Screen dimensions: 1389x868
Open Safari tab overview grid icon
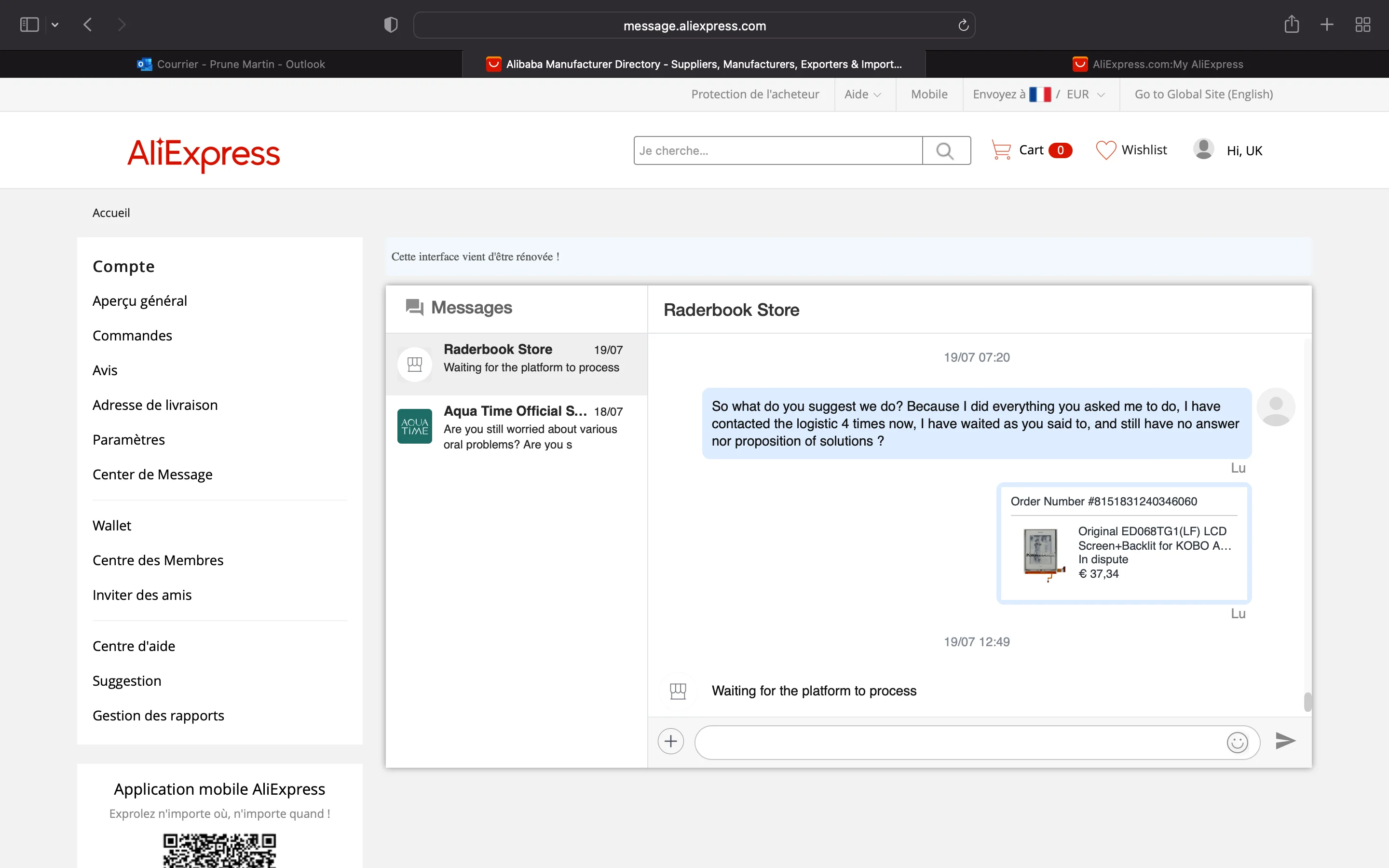[x=1362, y=25]
